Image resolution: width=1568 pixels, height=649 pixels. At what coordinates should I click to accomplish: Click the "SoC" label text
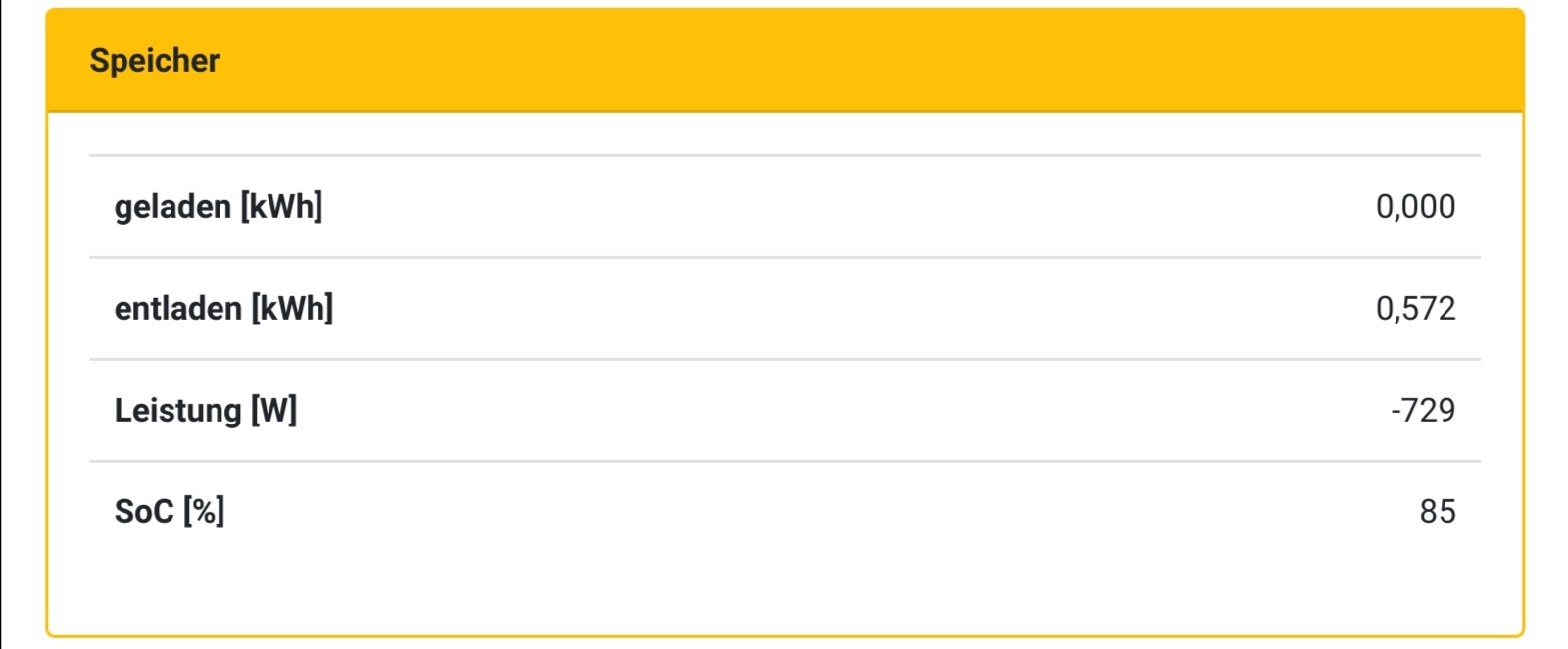pyautogui.click(x=144, y=512)
